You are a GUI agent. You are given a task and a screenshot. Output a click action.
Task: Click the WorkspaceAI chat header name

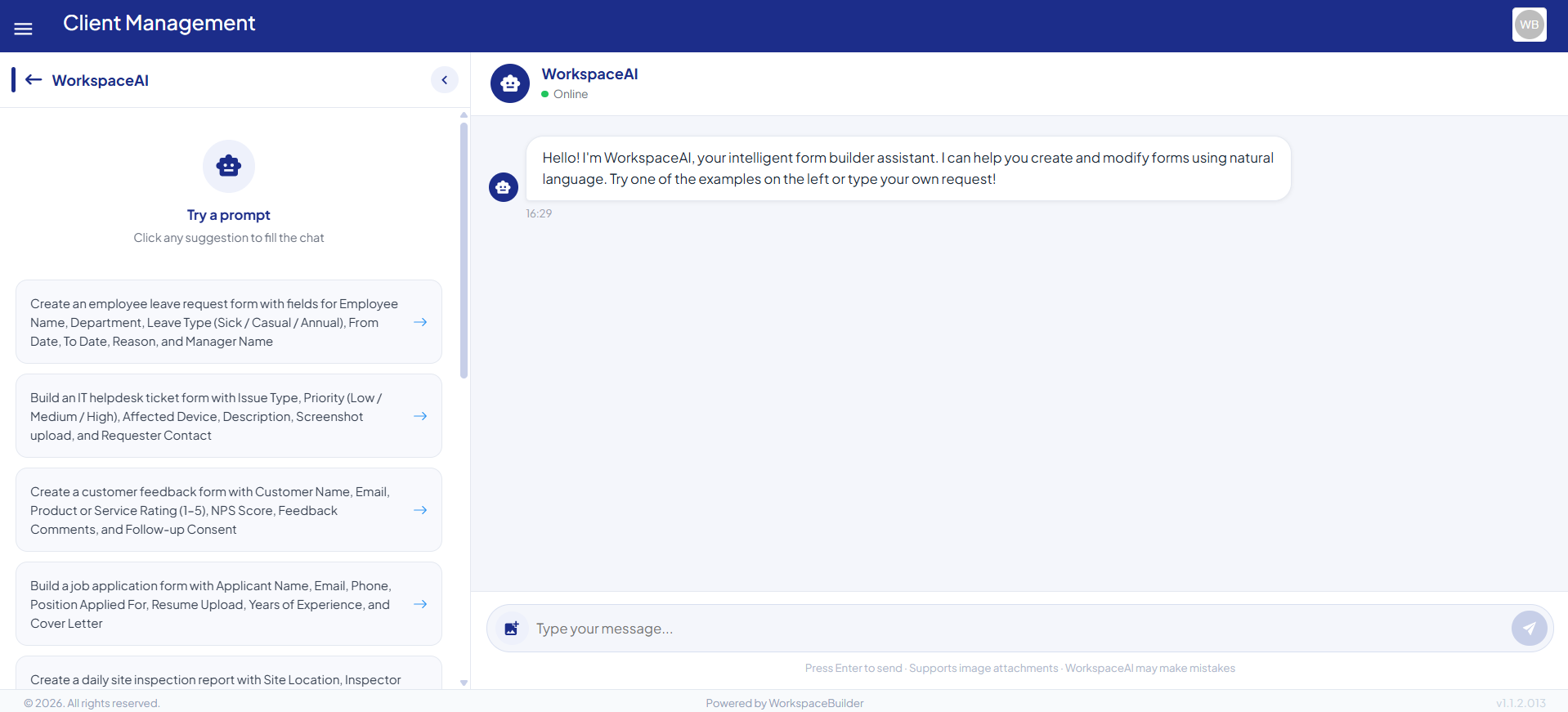coord(589,74)
